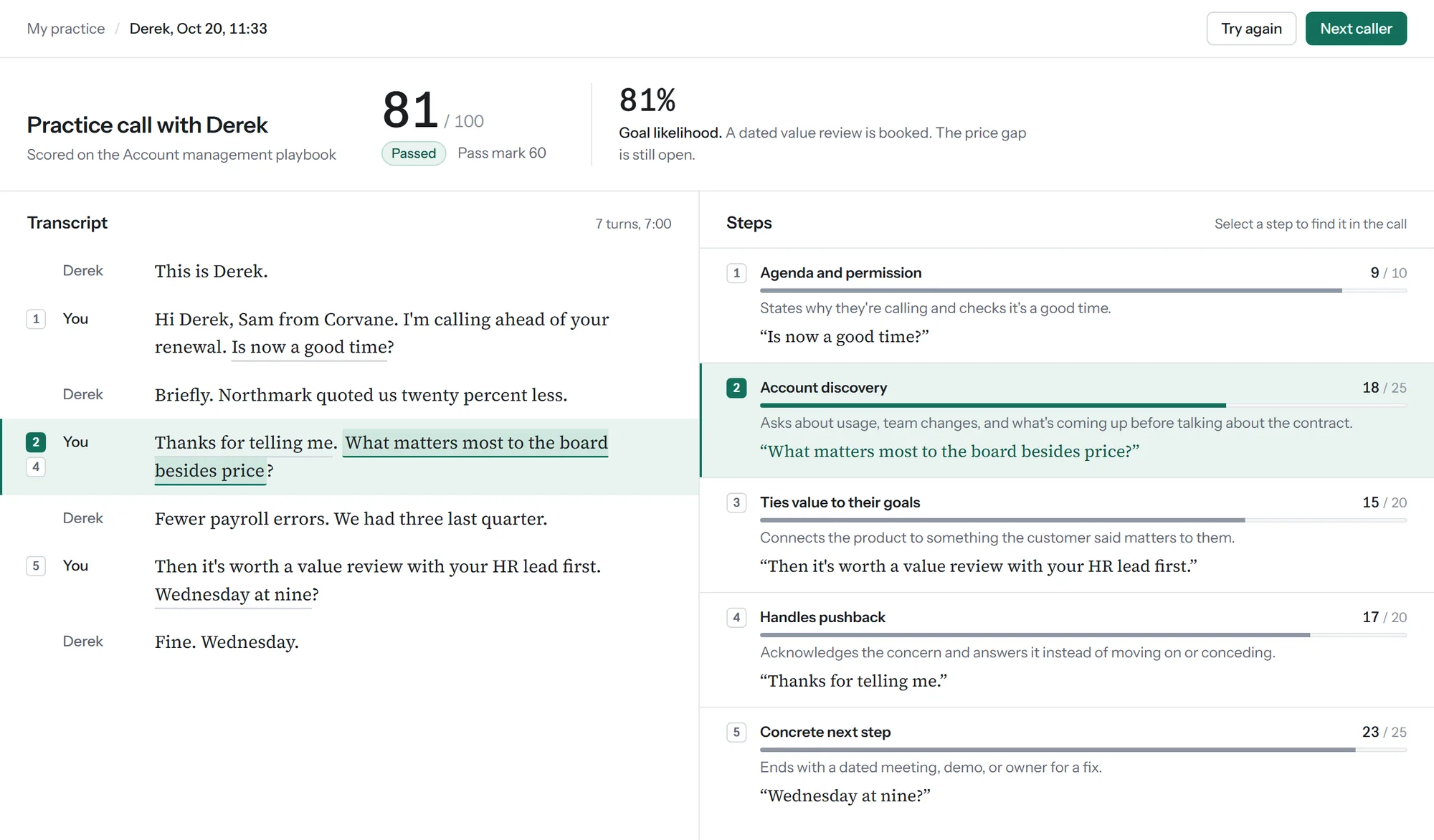The width and height of the screenshot is (1434, 840).
Task: Click the 81% goal likelihood value
Action: 647,100
